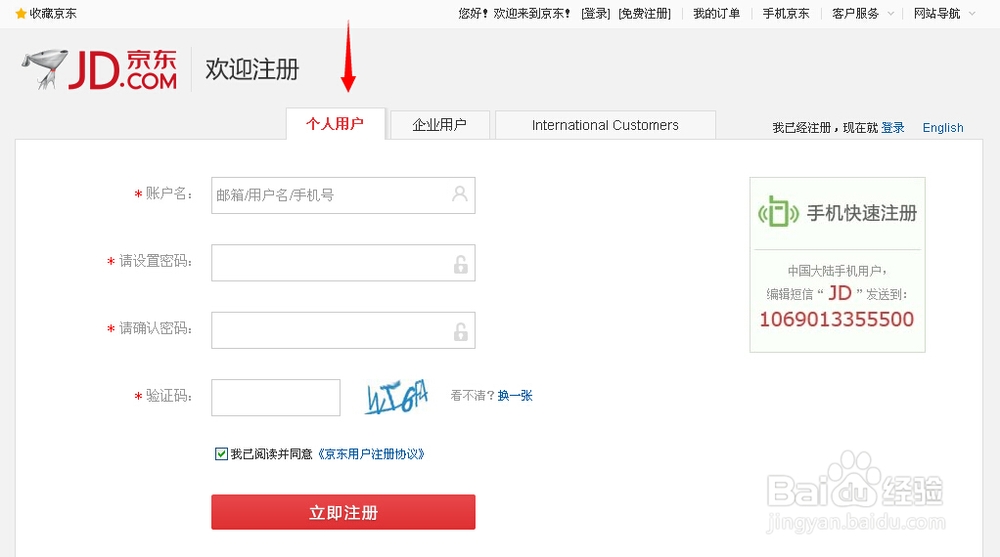Select the 个人用户 tab
The image size is (1000, 557).
point(335,124)
